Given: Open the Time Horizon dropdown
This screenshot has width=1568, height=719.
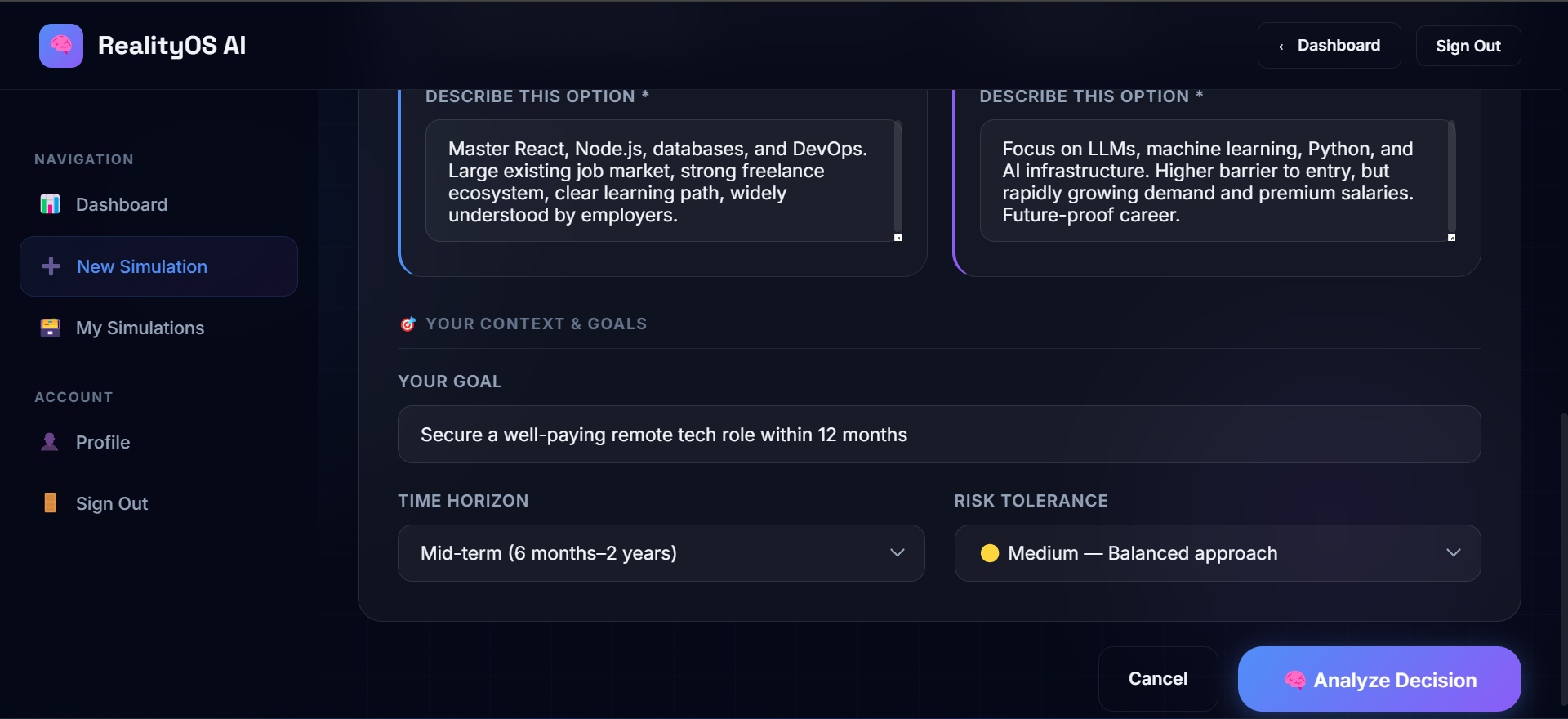Looking at the screenshot, I should 661,553.
